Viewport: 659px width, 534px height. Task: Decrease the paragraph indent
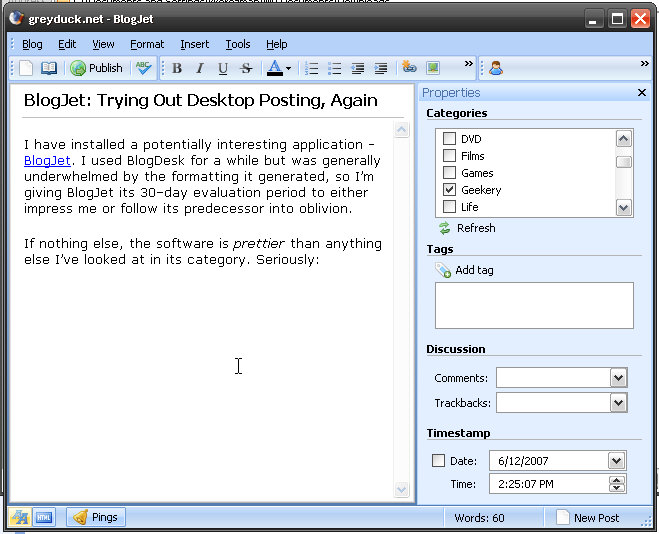point(358,68)
